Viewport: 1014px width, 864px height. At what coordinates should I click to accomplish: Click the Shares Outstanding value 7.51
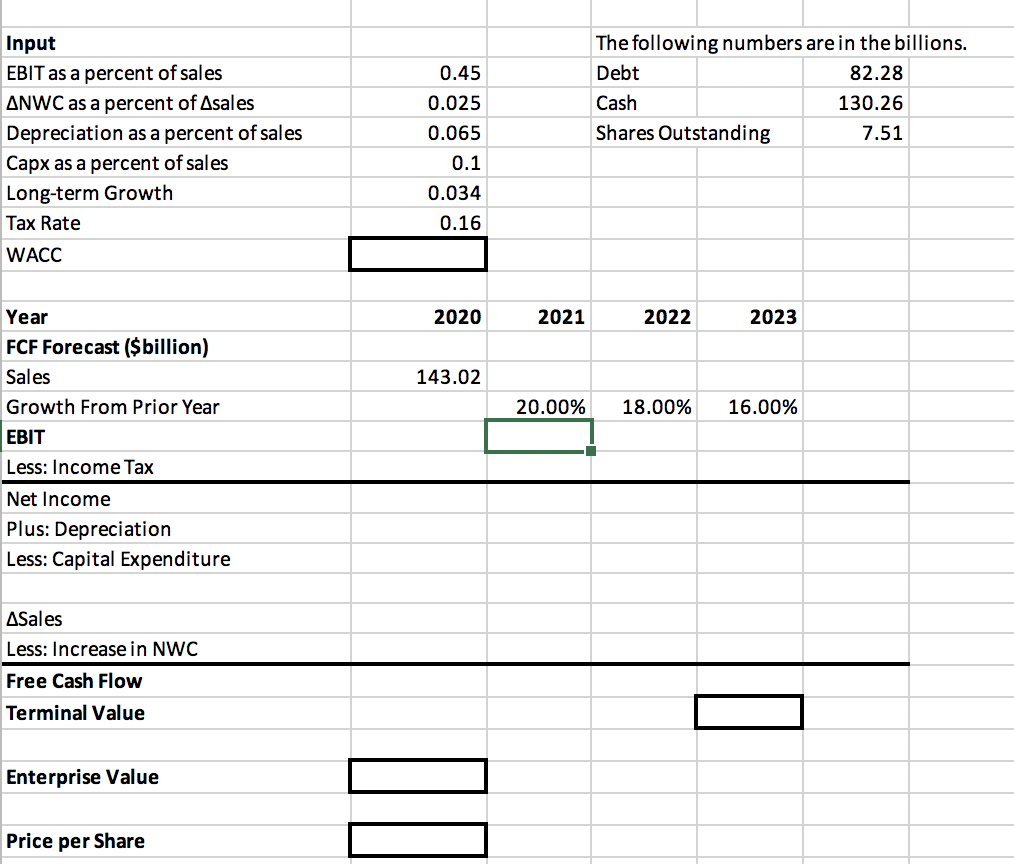click(x=855, y=132)
